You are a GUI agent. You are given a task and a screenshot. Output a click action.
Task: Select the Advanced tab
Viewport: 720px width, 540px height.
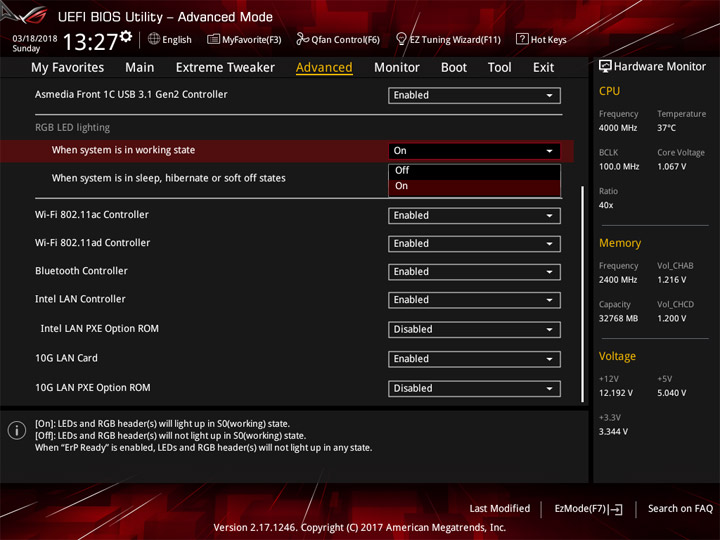324,68
